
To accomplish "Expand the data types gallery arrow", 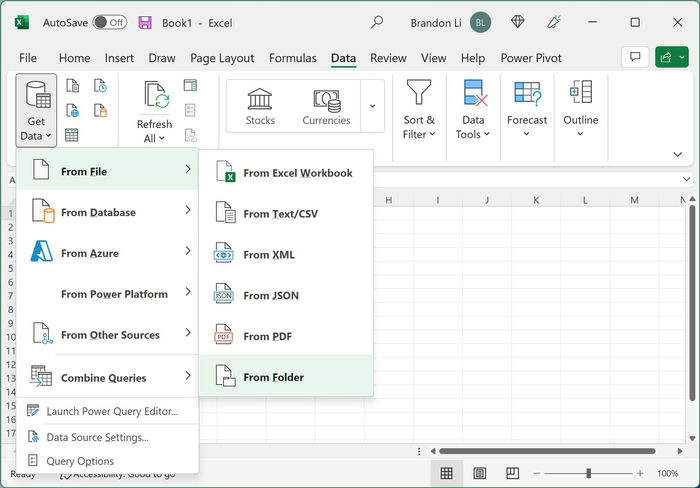I will tap(372, 106).
